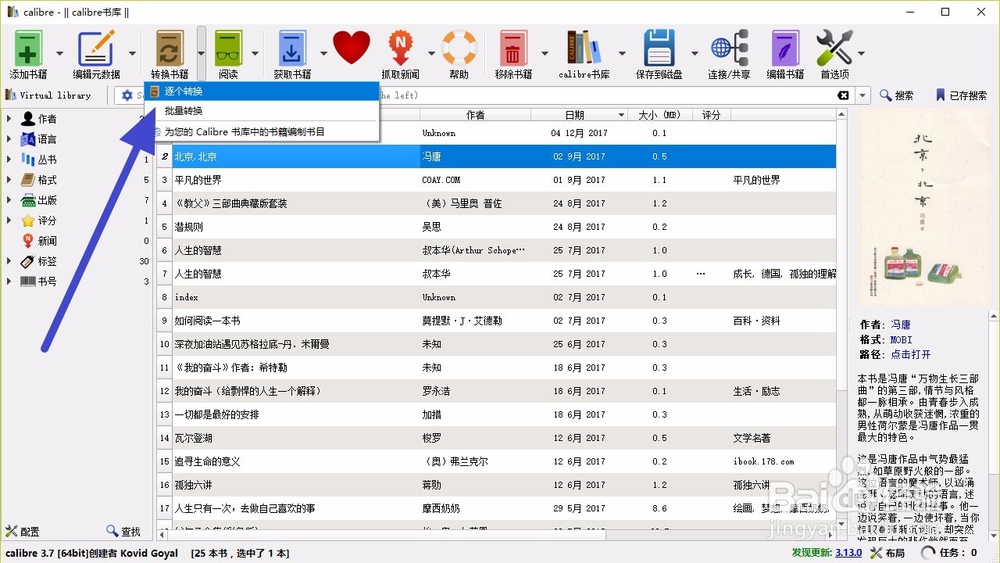The height and width of the screenshot is (563, 1000).
Task: Sort by the Author column header
Action: pyautogui.click(x=475, y=115)
